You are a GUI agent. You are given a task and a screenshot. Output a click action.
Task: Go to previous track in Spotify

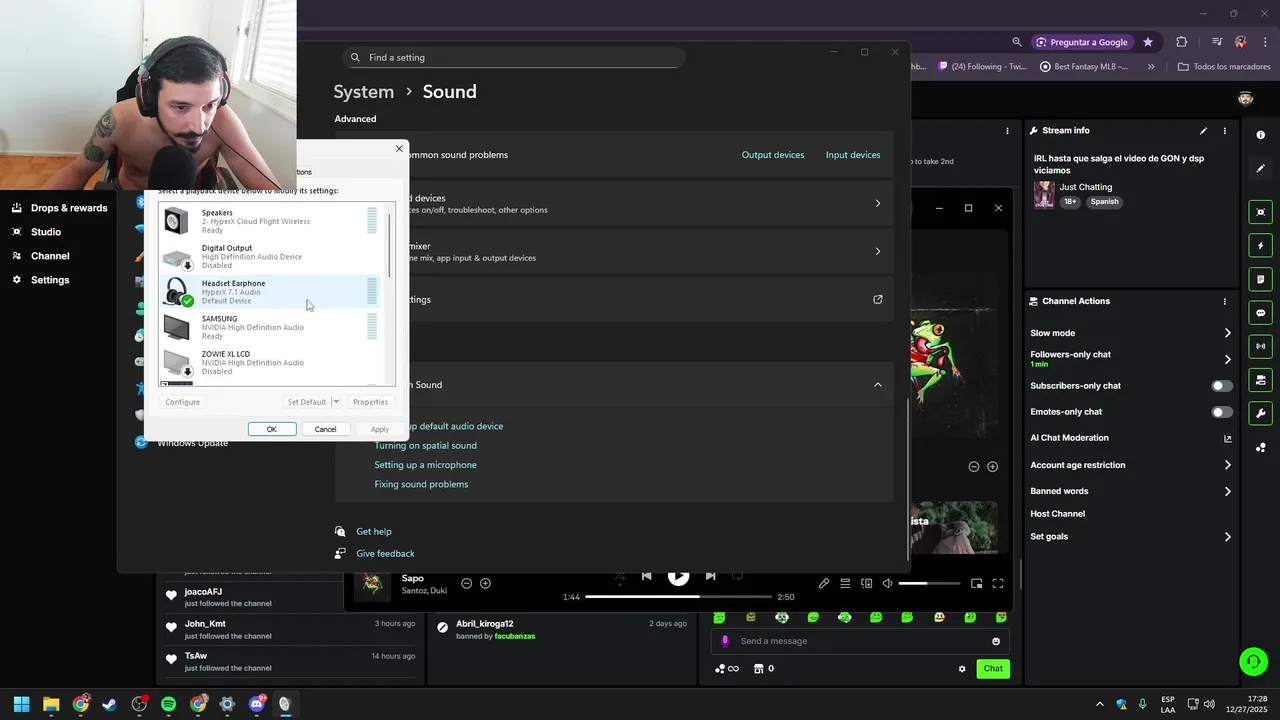[x=646, y=576]
